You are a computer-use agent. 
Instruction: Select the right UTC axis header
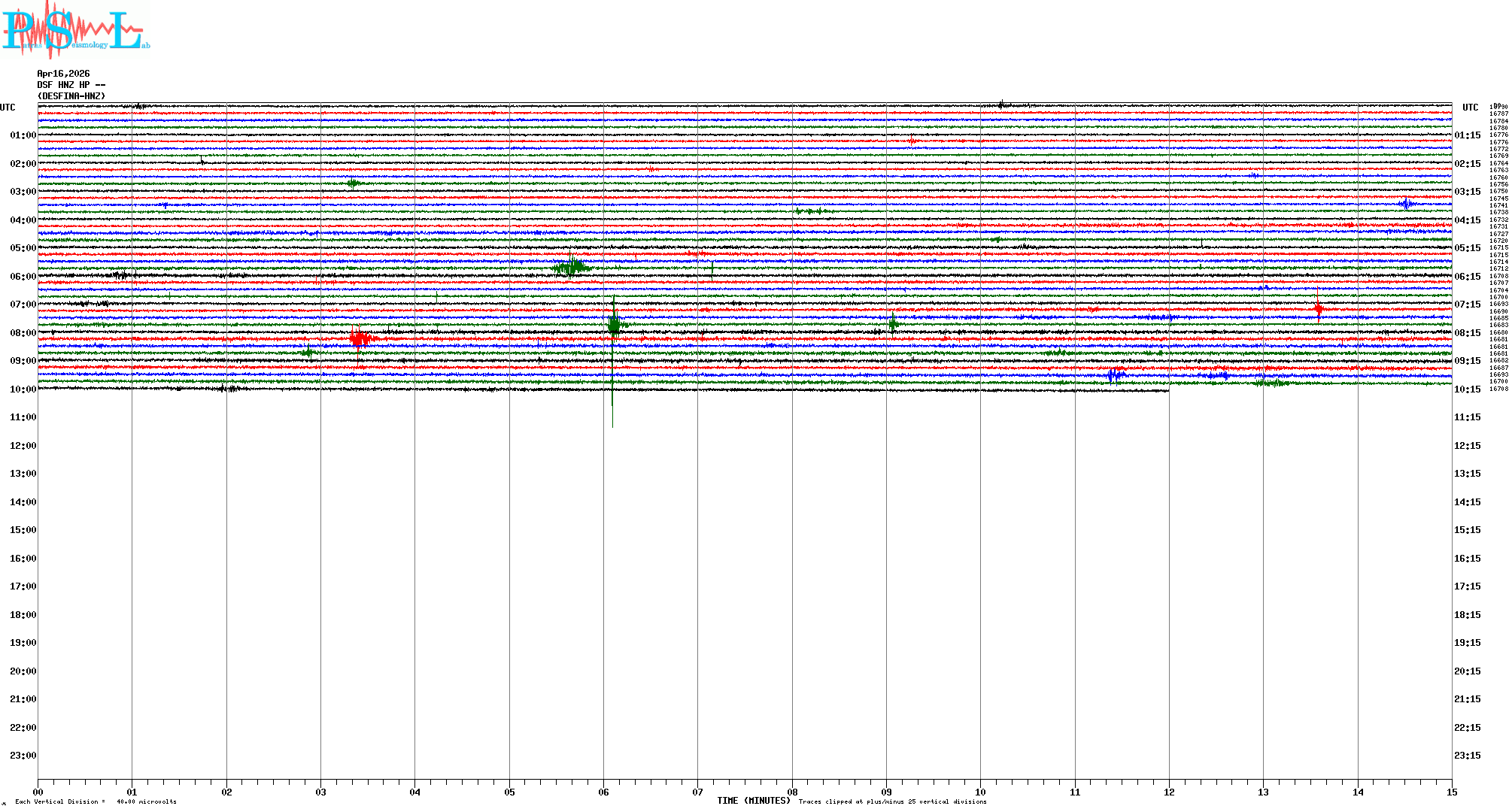pyautogui.click(x=1470, y=108)
